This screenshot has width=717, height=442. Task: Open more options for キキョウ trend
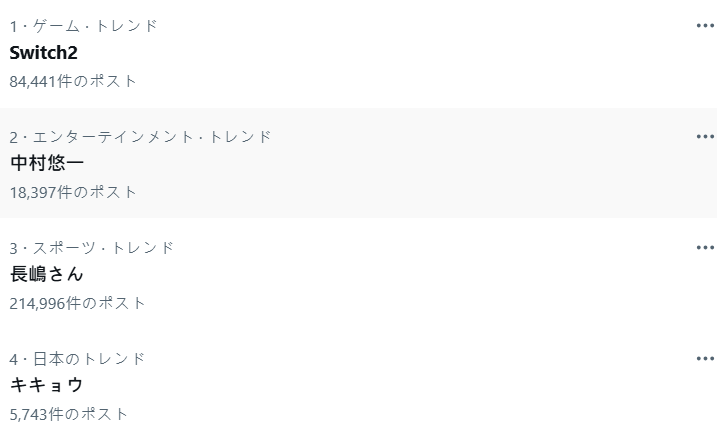point(705,359)
